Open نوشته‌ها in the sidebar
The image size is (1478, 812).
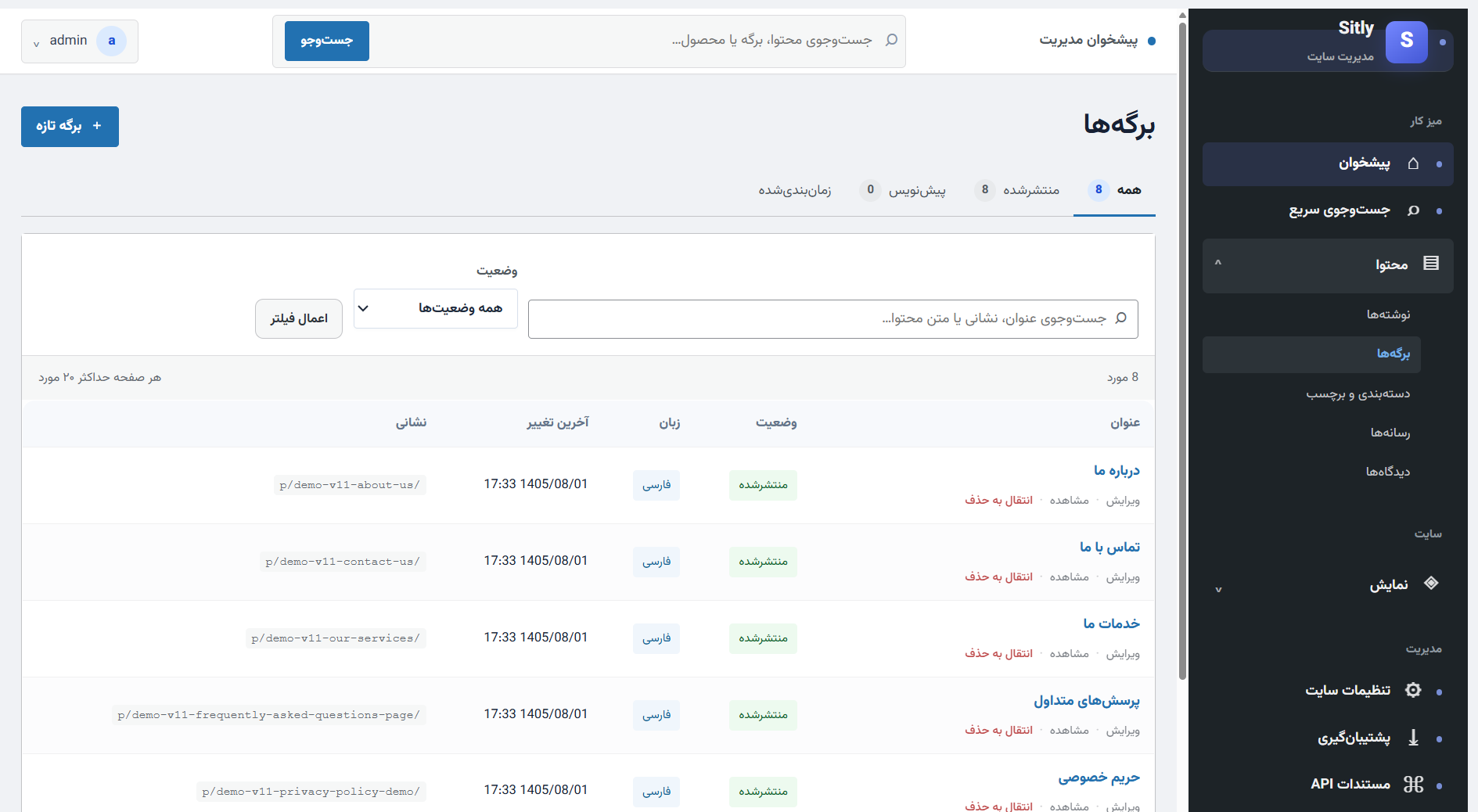pos(1388,314)
